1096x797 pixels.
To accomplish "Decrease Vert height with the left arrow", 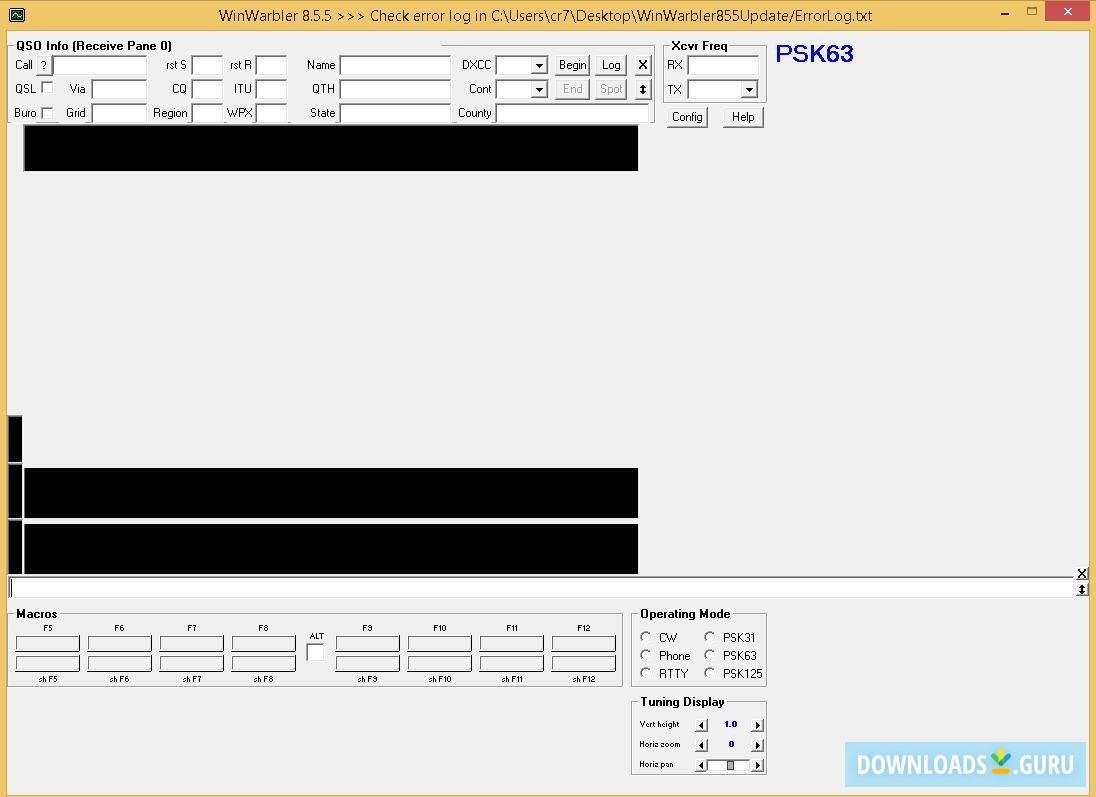I will click(702, 725).
